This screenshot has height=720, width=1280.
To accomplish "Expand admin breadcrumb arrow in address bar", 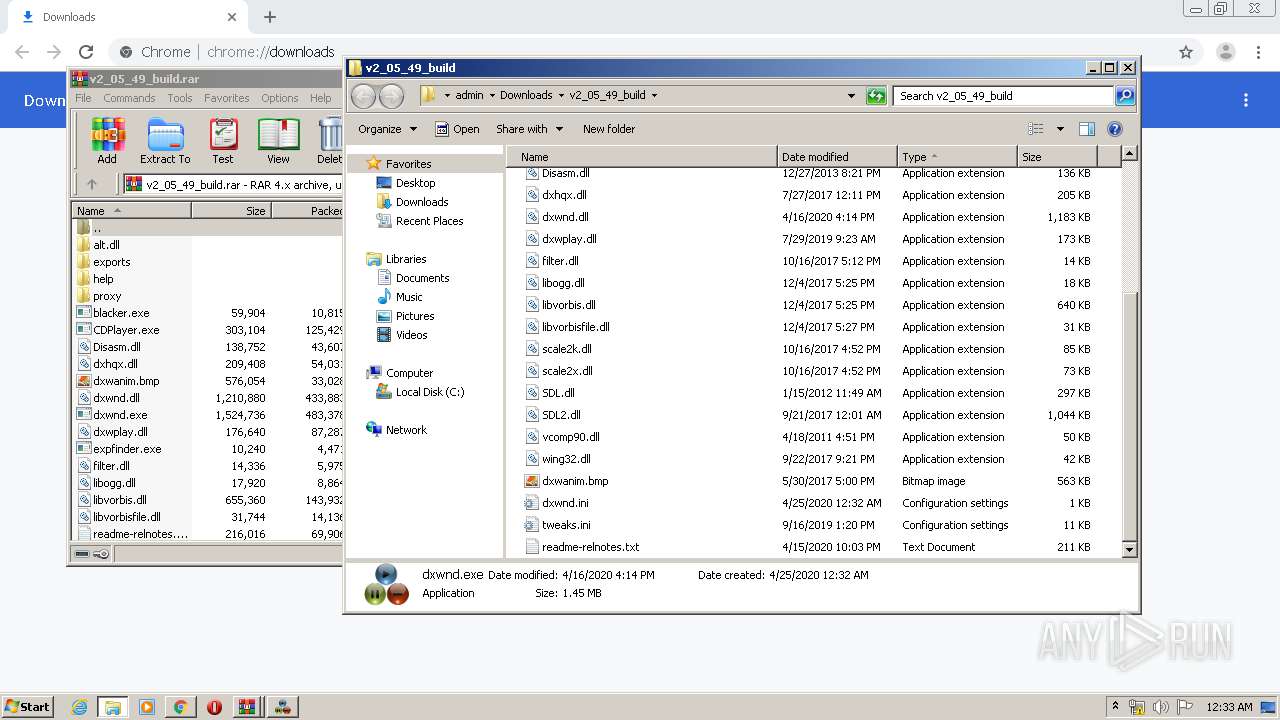I will pyautogui.click(x=491, y=96).
